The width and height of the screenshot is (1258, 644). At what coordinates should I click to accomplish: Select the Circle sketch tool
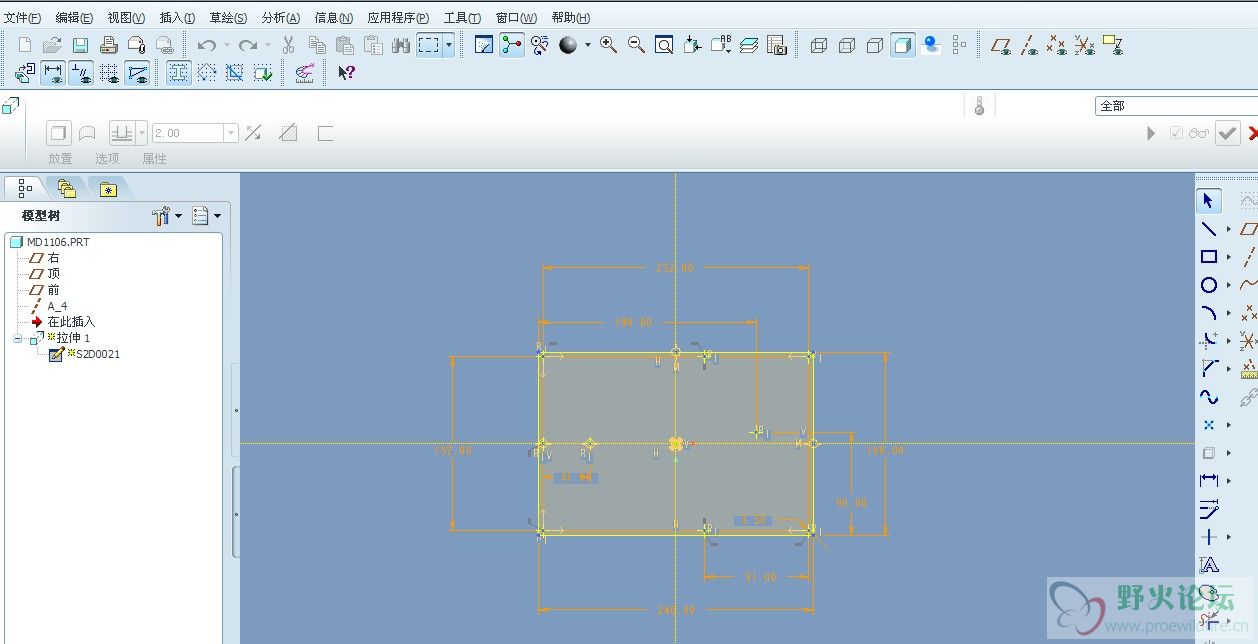point(1209,285)
